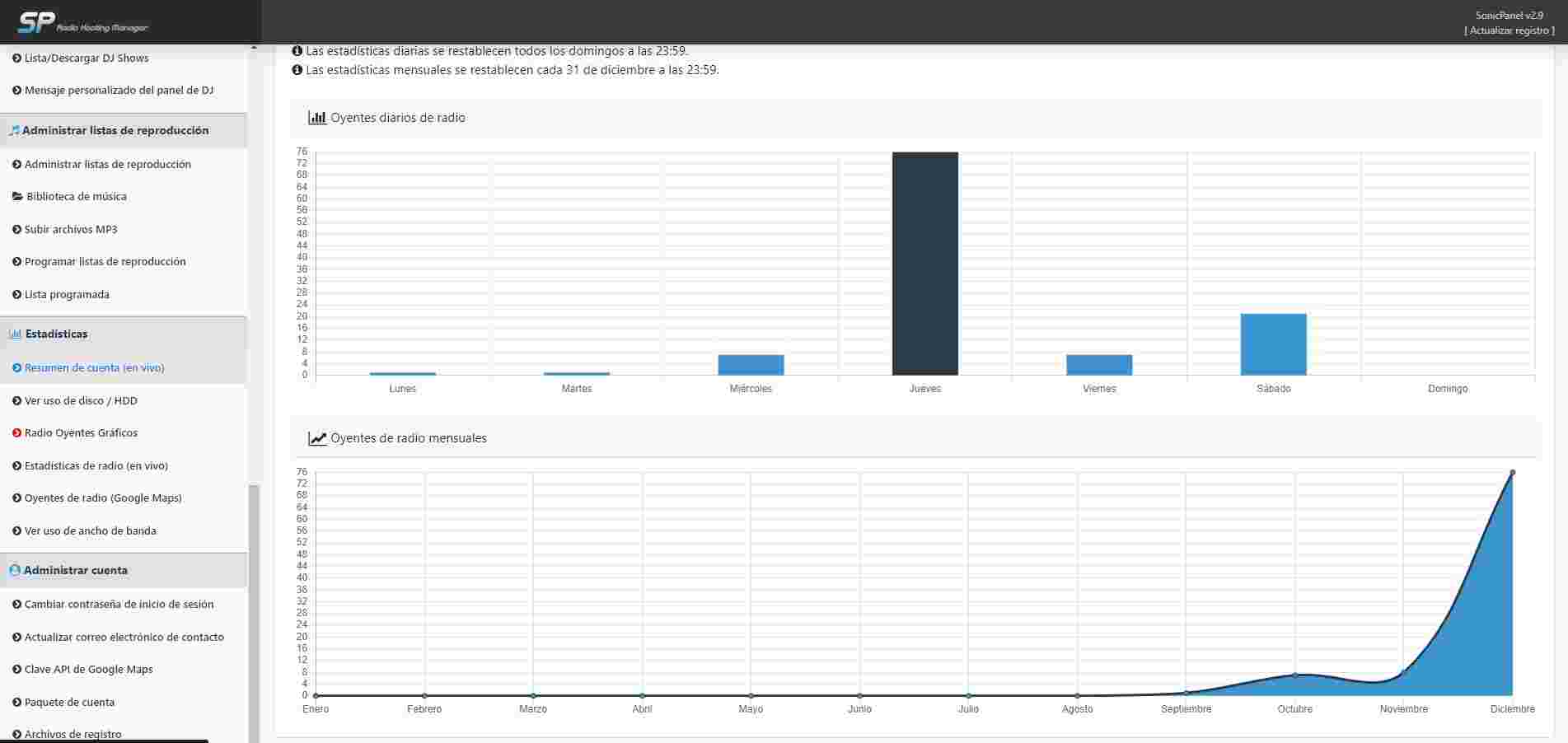Open Cambiar contraseña de inicio de sesión
The image size is (1568, 743).
click(119, 605)
